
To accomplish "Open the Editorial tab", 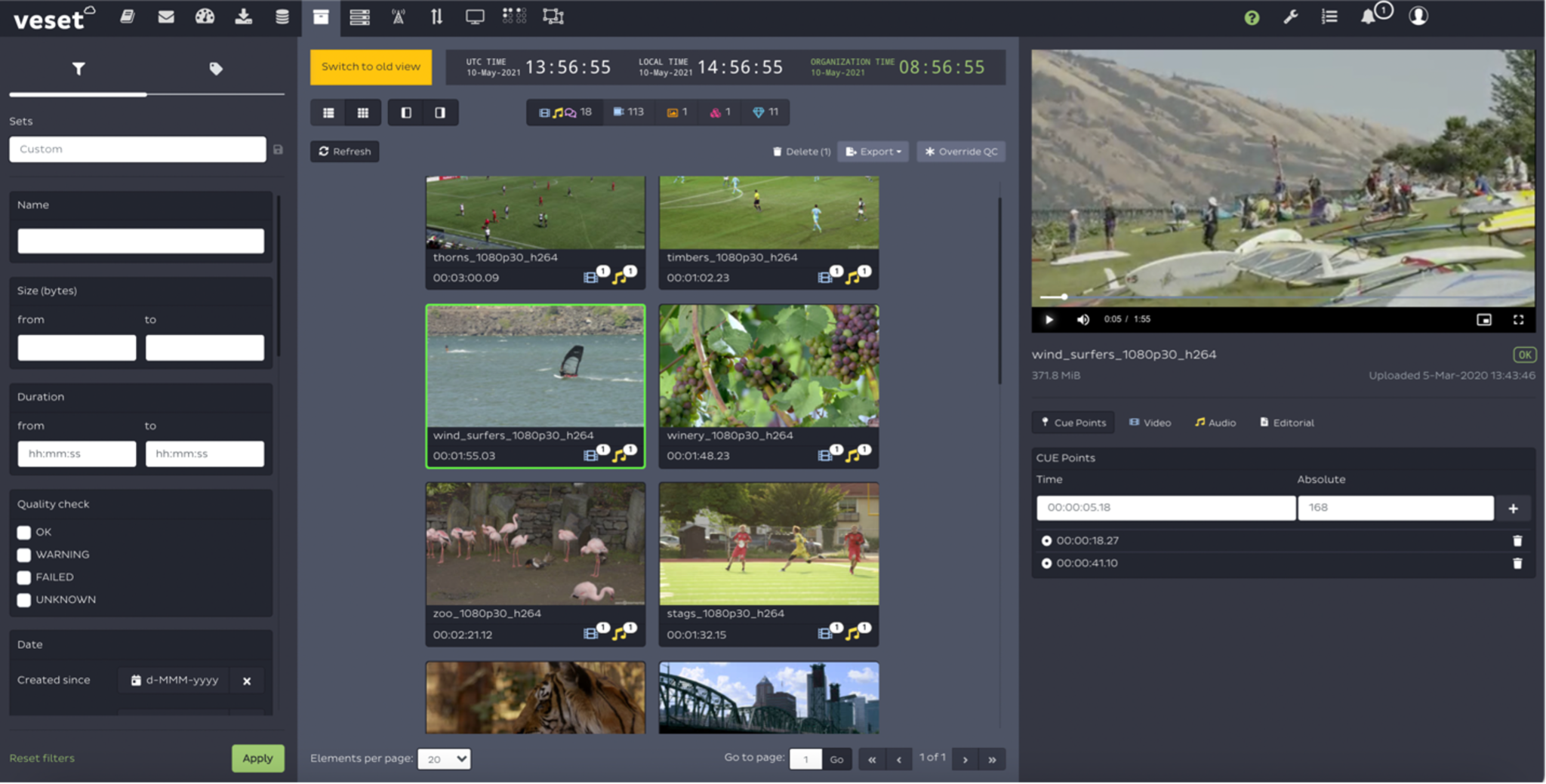I will [x=1287, y=423].
